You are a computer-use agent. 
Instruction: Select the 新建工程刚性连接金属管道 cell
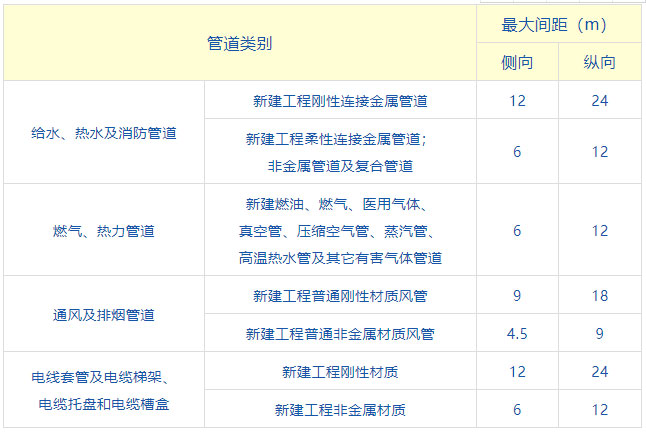click(x=340, y=101)
